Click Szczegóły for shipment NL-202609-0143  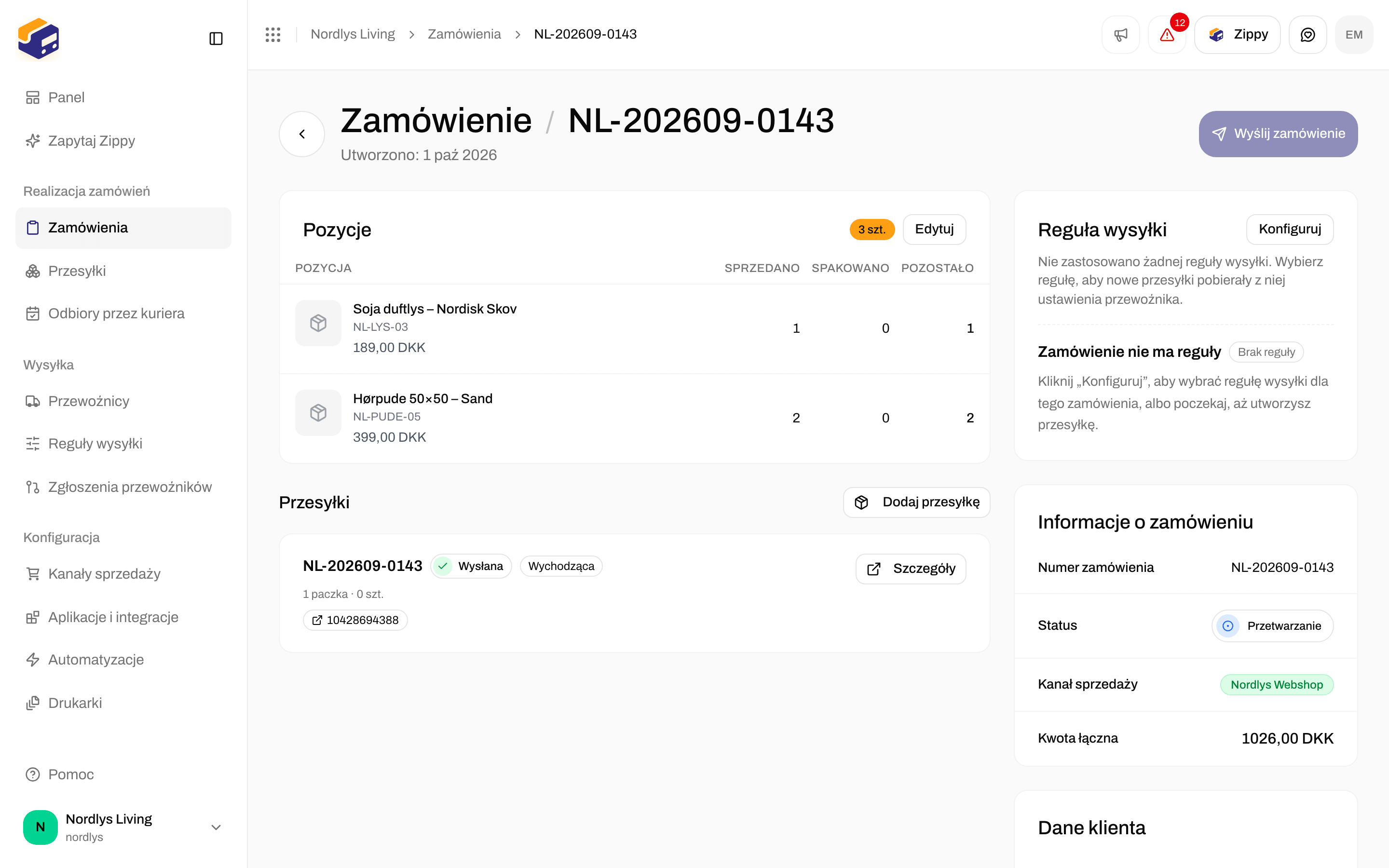pos(910,569)
